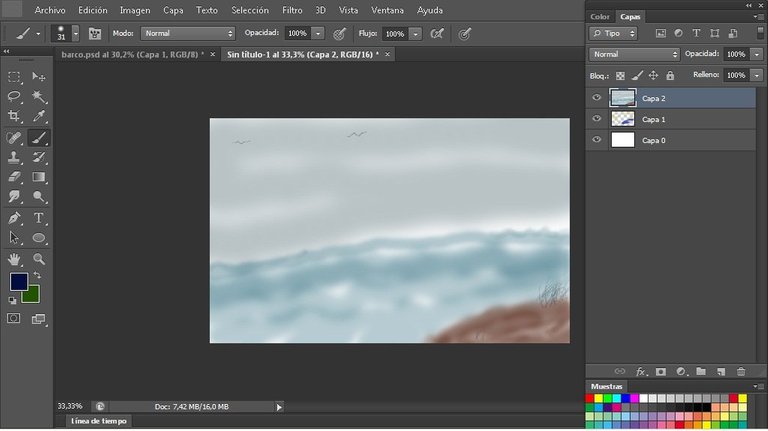Select the Eraser tool
This screenshot has width=768, height=431.
(x=14, y=177)
